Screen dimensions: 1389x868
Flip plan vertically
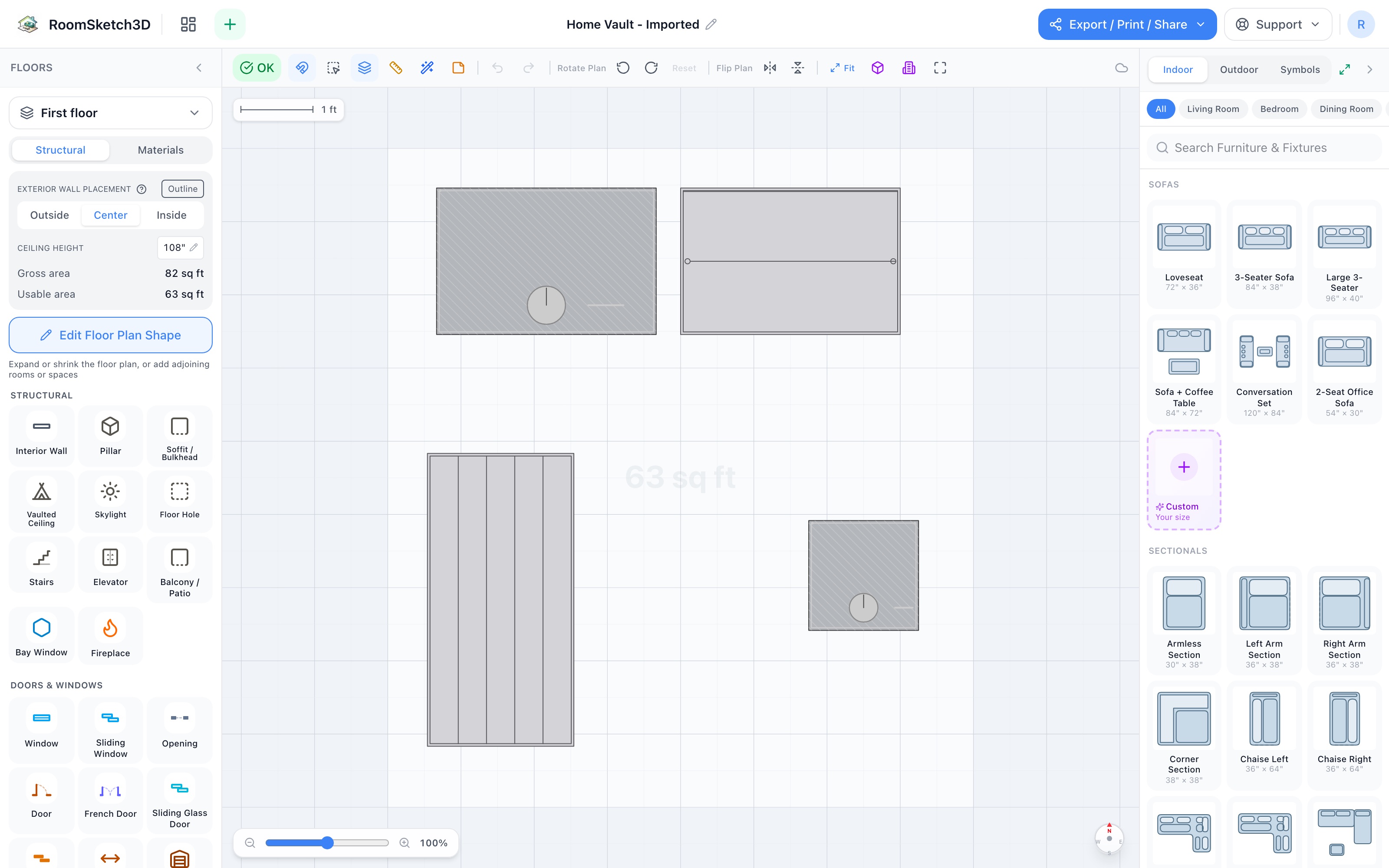pyautogui.click(x=798, y=68)
